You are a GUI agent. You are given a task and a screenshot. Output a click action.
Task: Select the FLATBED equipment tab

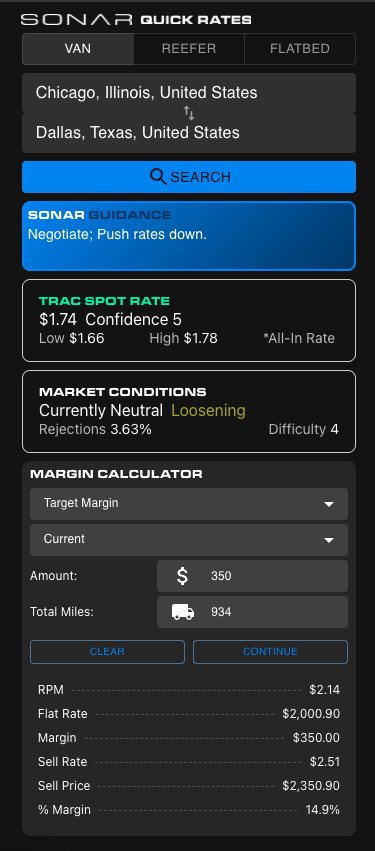pos(300,49)
